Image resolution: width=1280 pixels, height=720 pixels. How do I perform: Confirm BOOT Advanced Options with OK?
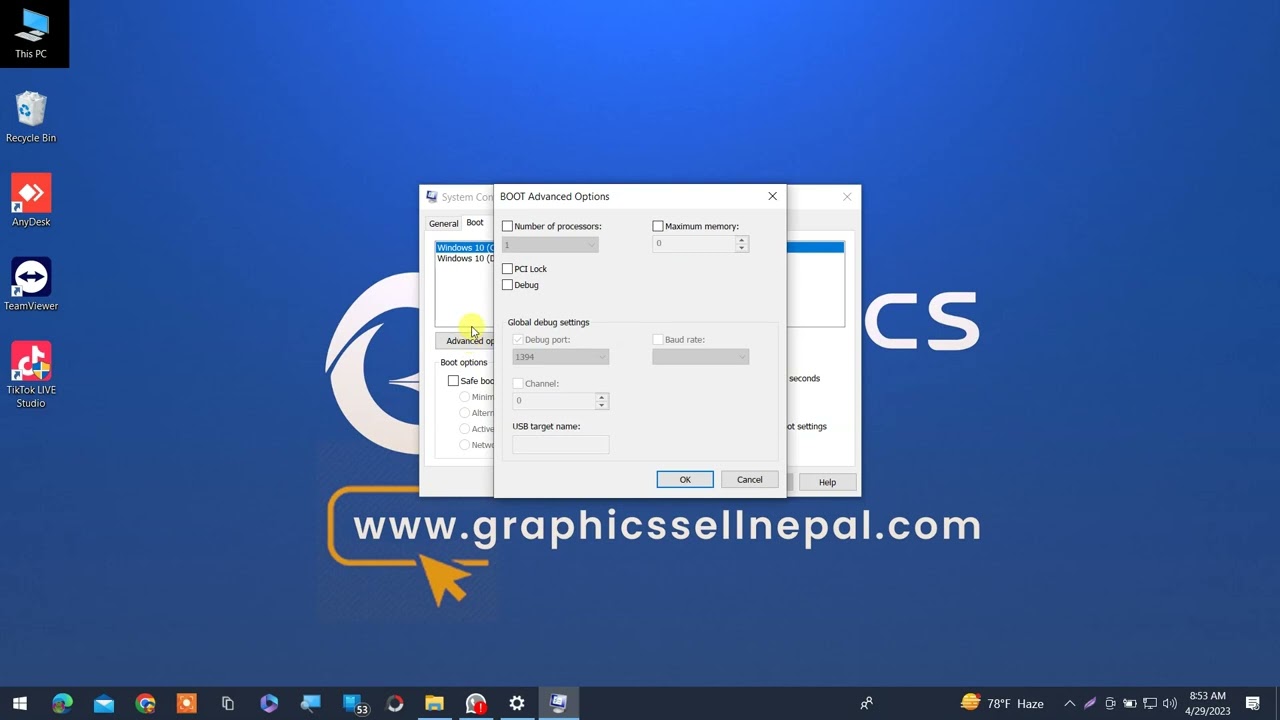tap(685, 480)
